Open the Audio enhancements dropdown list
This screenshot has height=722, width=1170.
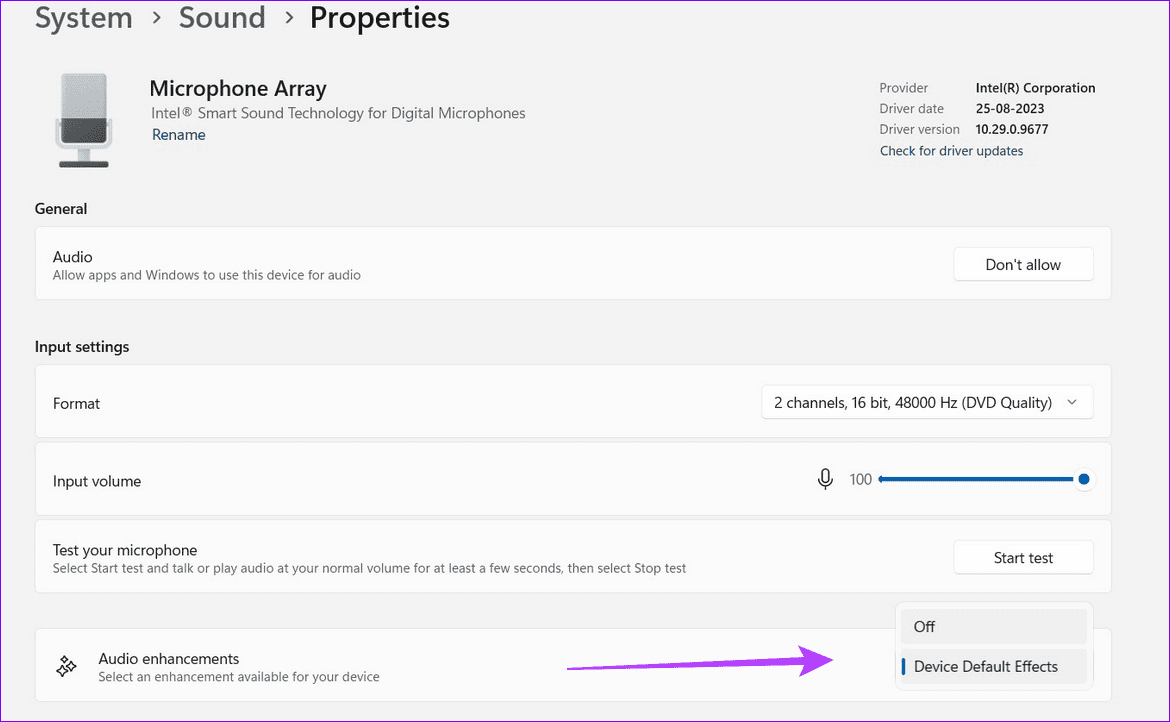point(993,666)
